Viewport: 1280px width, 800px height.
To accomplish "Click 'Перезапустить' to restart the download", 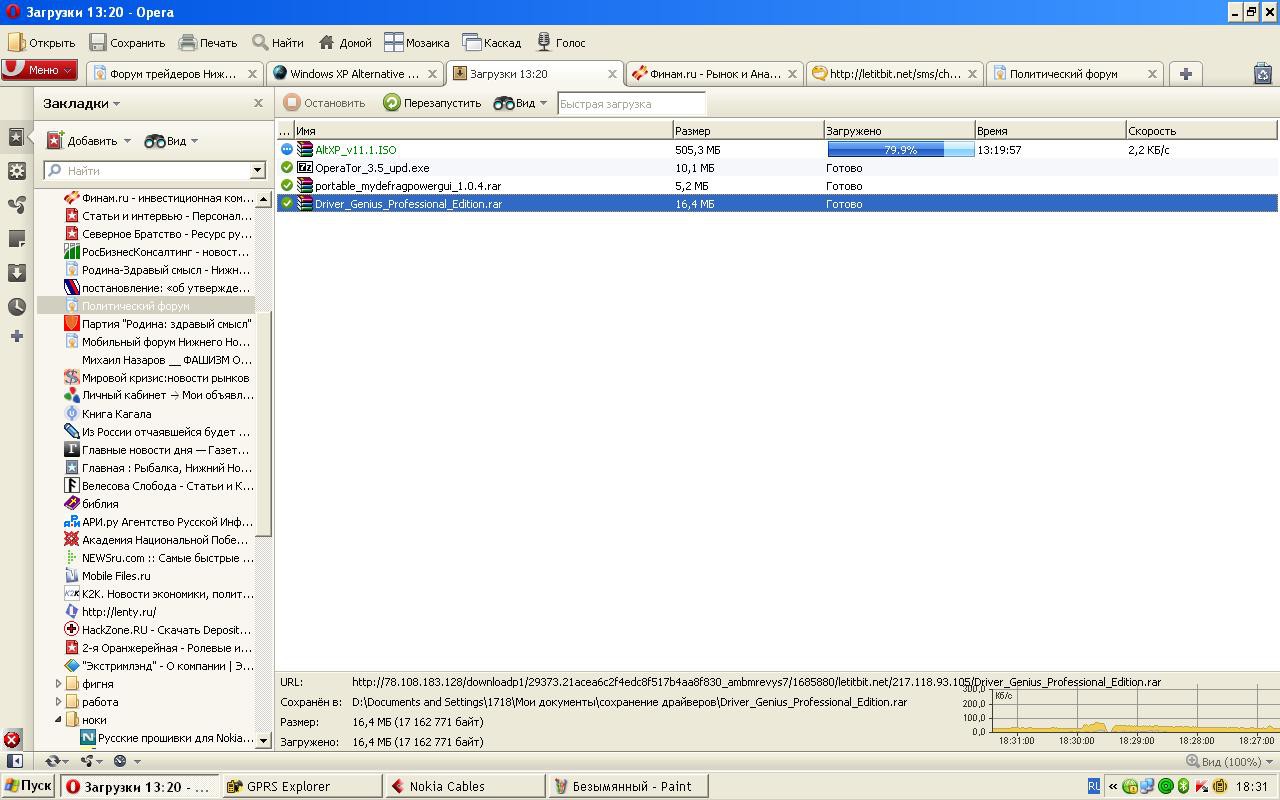I will pos(432,103).
